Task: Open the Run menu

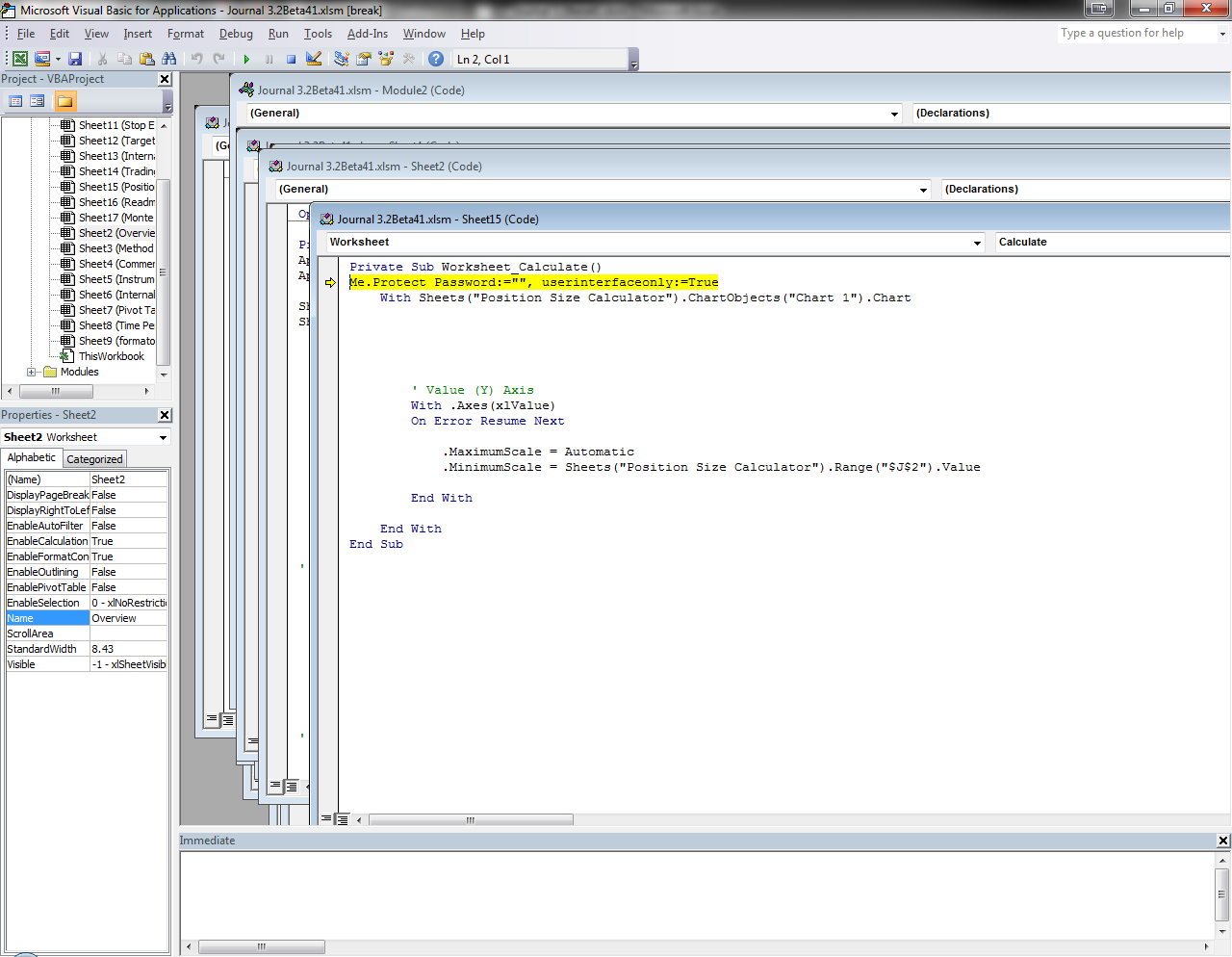Action: 278,34
